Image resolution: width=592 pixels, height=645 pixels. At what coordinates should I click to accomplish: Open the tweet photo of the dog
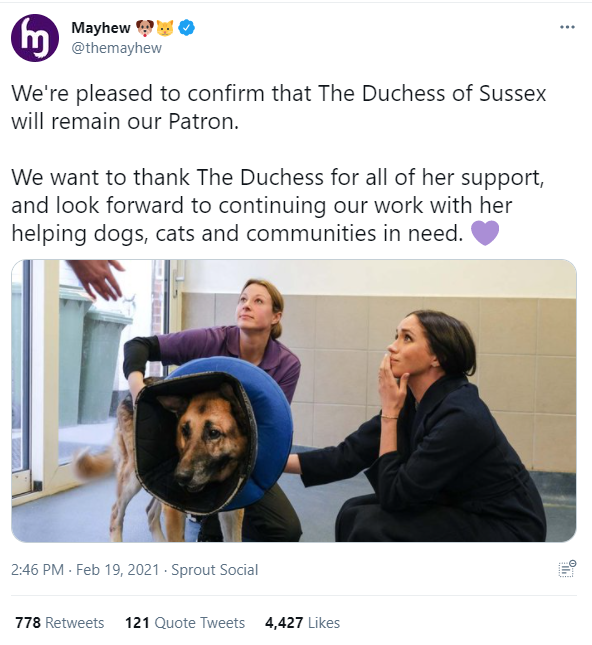coord(294,401)
